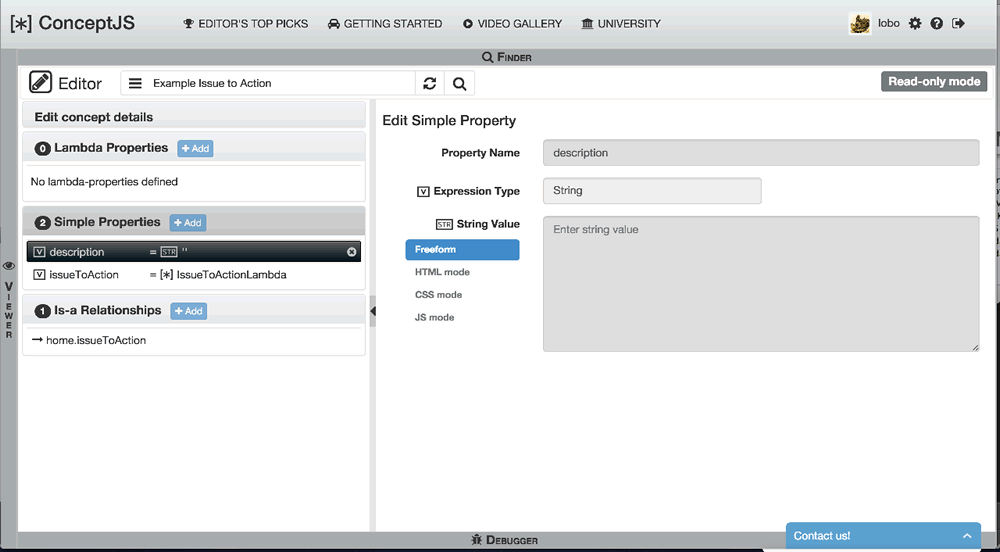
Task: Click the arrow icon before home.issueToAction
Action: pyautogui.click(x=37, y=340)
